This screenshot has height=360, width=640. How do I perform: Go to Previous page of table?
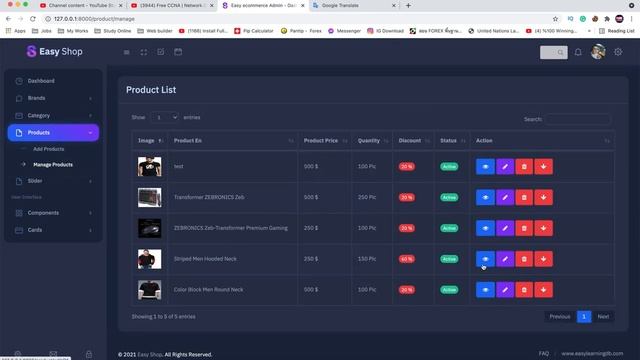560,317
